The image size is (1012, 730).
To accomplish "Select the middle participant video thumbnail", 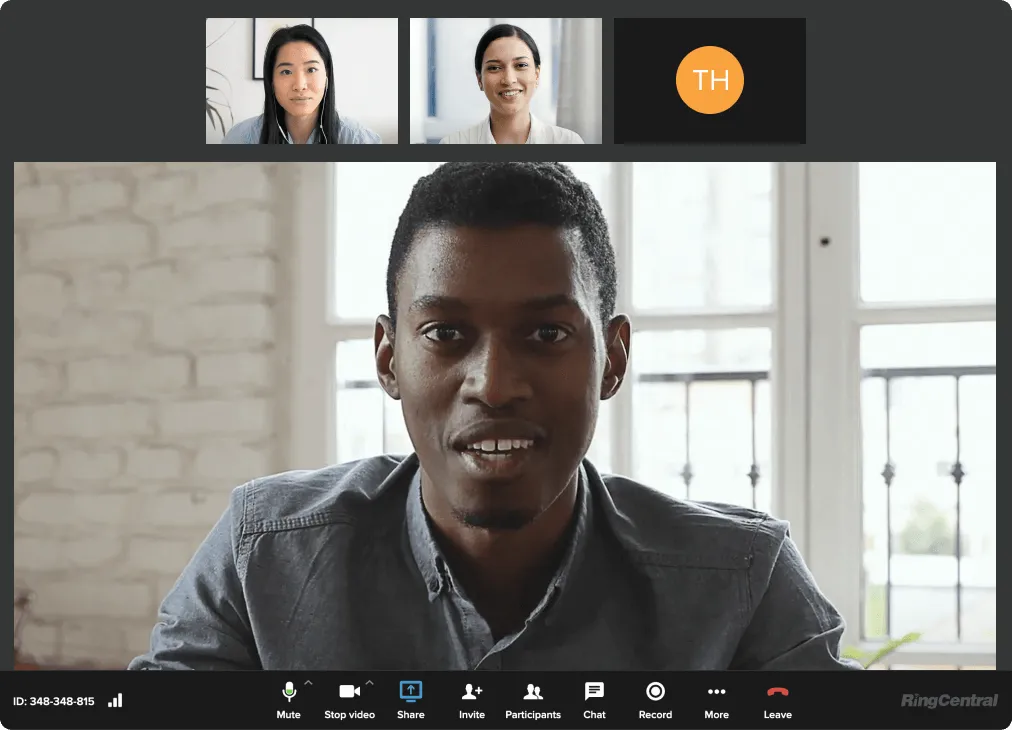I will point(505,81).
